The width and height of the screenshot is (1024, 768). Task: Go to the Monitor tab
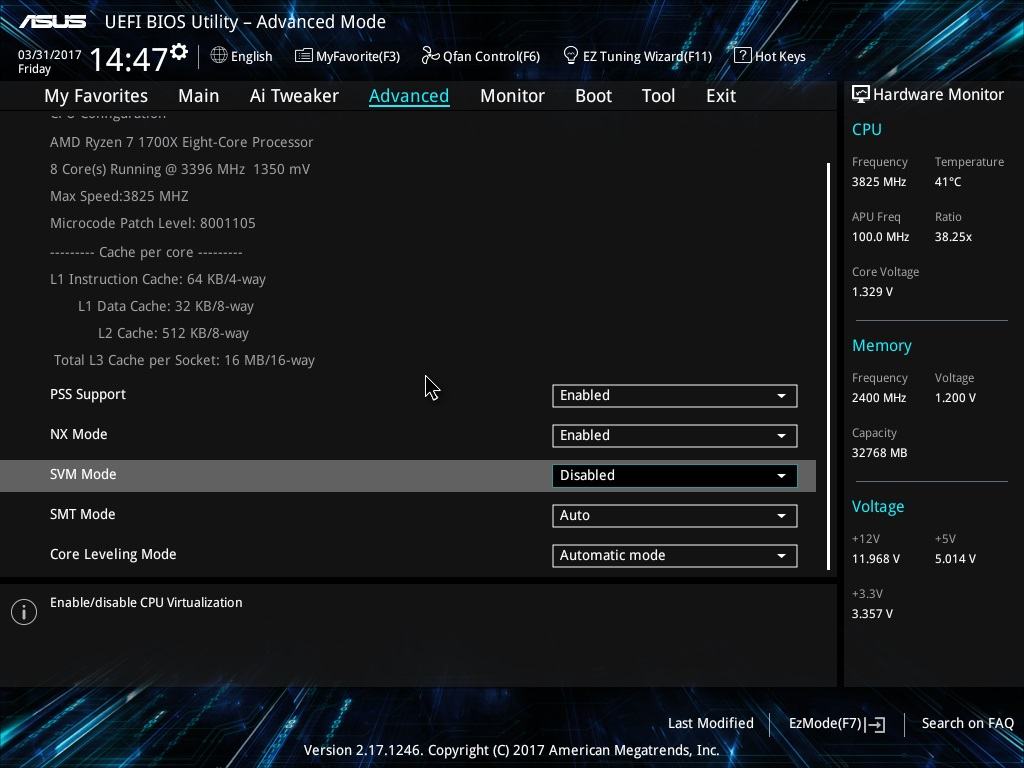512,96
